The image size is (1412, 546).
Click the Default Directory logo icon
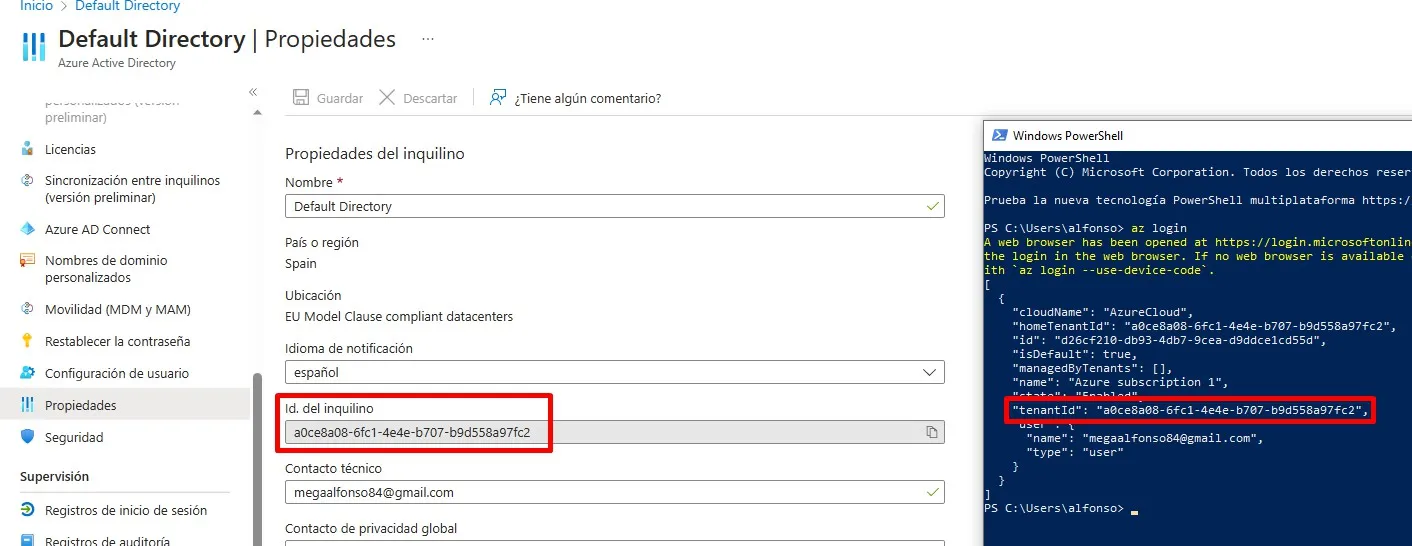tap(34, 47)
